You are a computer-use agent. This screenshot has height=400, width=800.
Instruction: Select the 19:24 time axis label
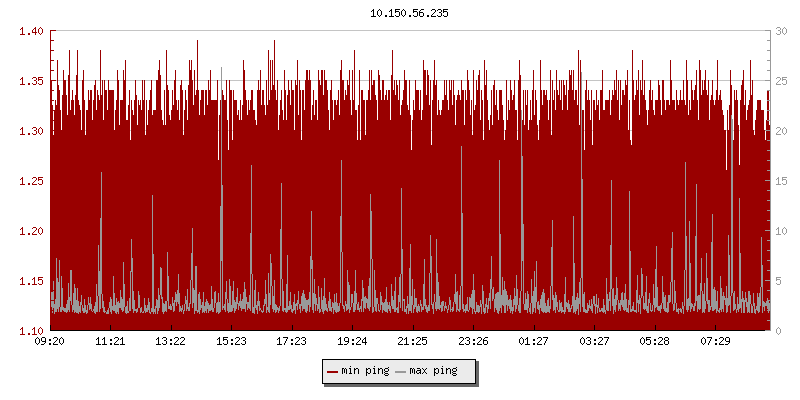click(352, 342)
